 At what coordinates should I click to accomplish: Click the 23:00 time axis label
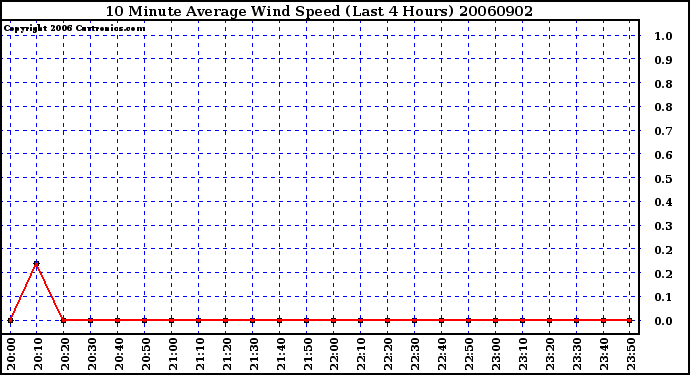(496, 354)
